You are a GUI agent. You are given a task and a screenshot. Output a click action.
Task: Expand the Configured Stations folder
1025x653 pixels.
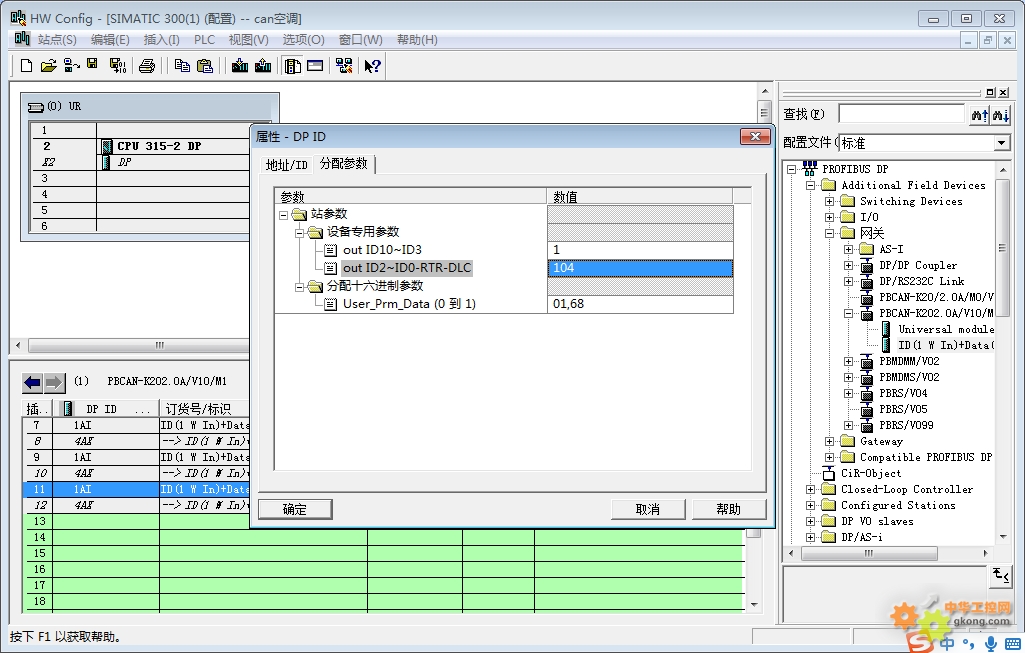tap(811, 505)
